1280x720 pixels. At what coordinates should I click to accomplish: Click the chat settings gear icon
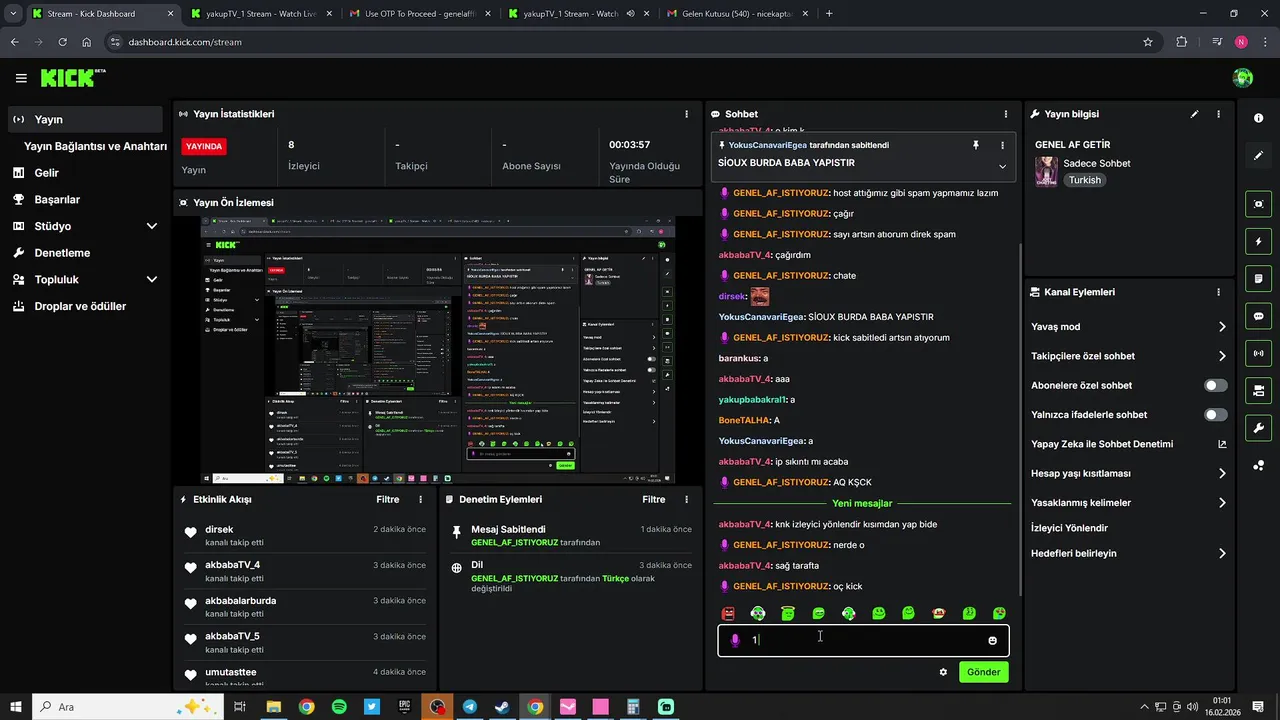[943, 672]
